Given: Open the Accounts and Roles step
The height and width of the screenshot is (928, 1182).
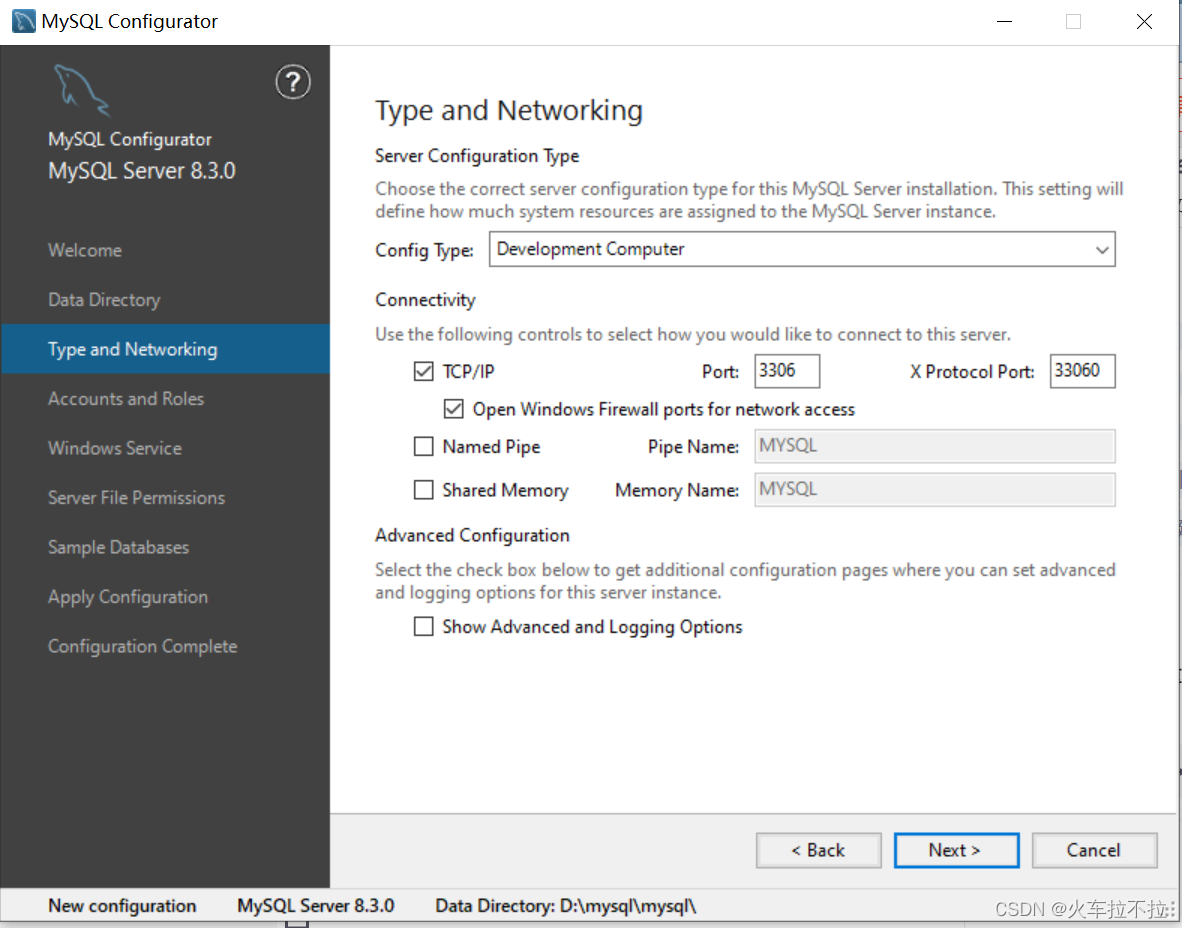Looking at the screenshot, I should pyautogui.click(x=126, y=399).
